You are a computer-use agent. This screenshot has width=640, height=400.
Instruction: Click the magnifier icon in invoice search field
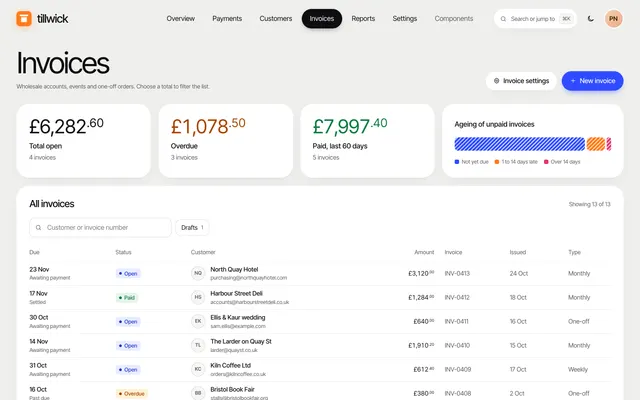coord(38,227)
